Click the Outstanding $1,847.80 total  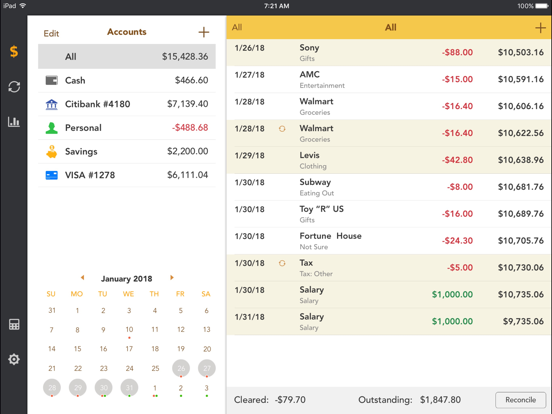pyautogui.click(x=409, y=400)
